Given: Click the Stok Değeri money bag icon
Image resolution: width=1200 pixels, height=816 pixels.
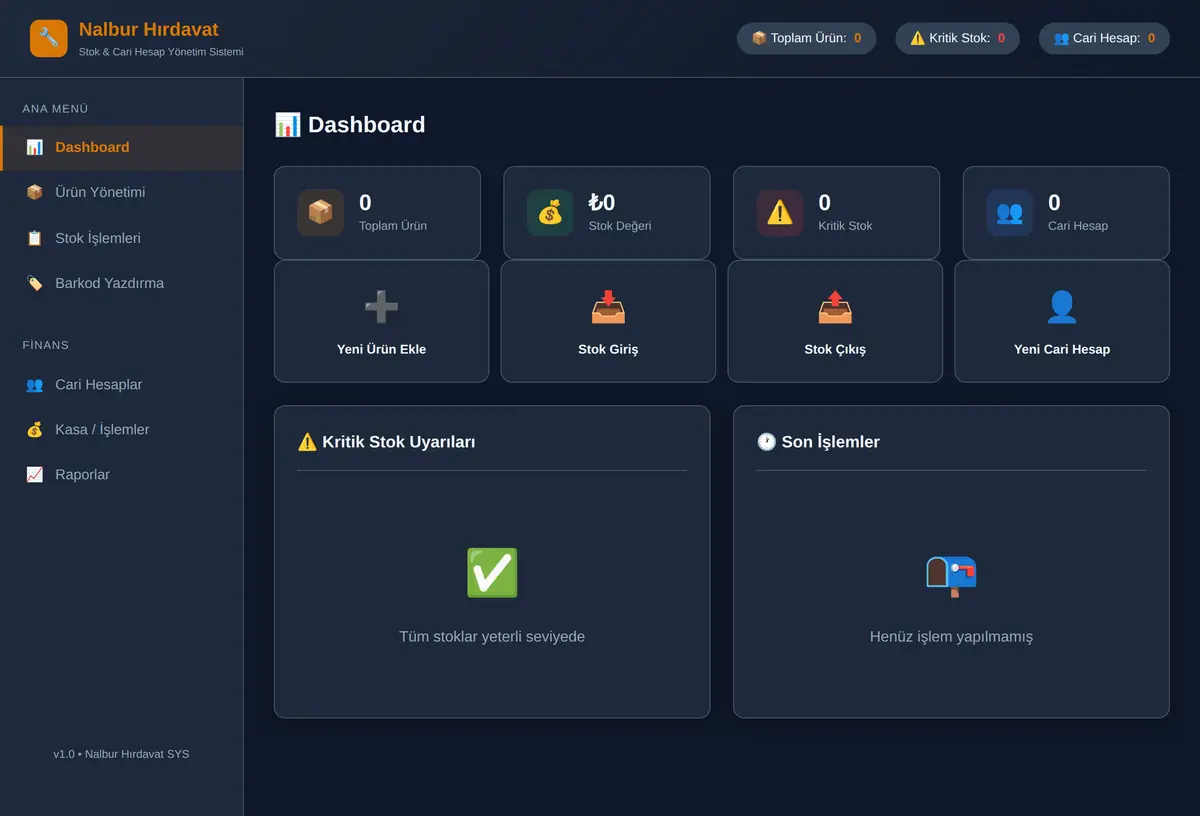Looking at the screenshot, I should (x=550, y=213).
